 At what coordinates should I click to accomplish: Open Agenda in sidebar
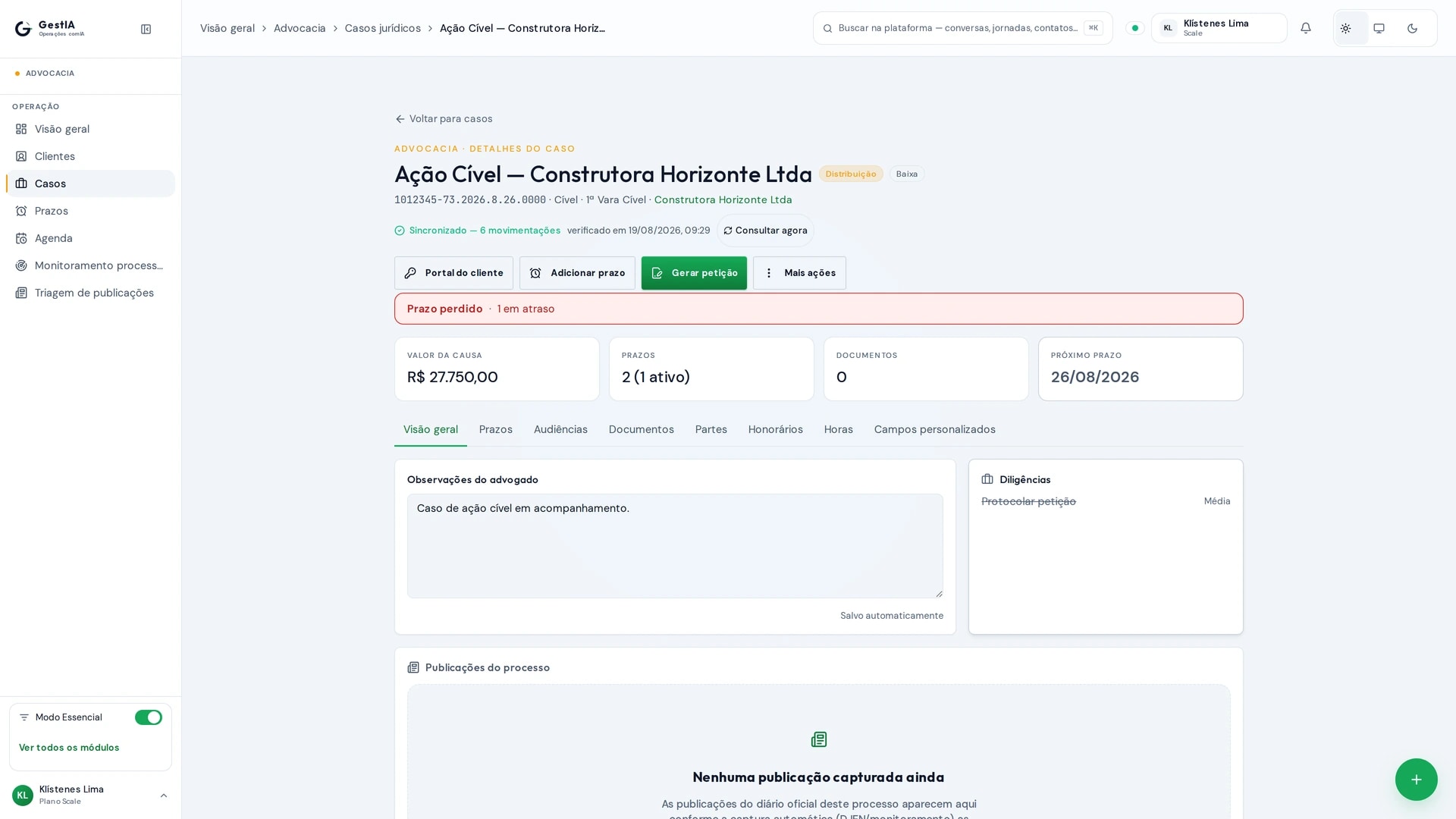(90, 238)
